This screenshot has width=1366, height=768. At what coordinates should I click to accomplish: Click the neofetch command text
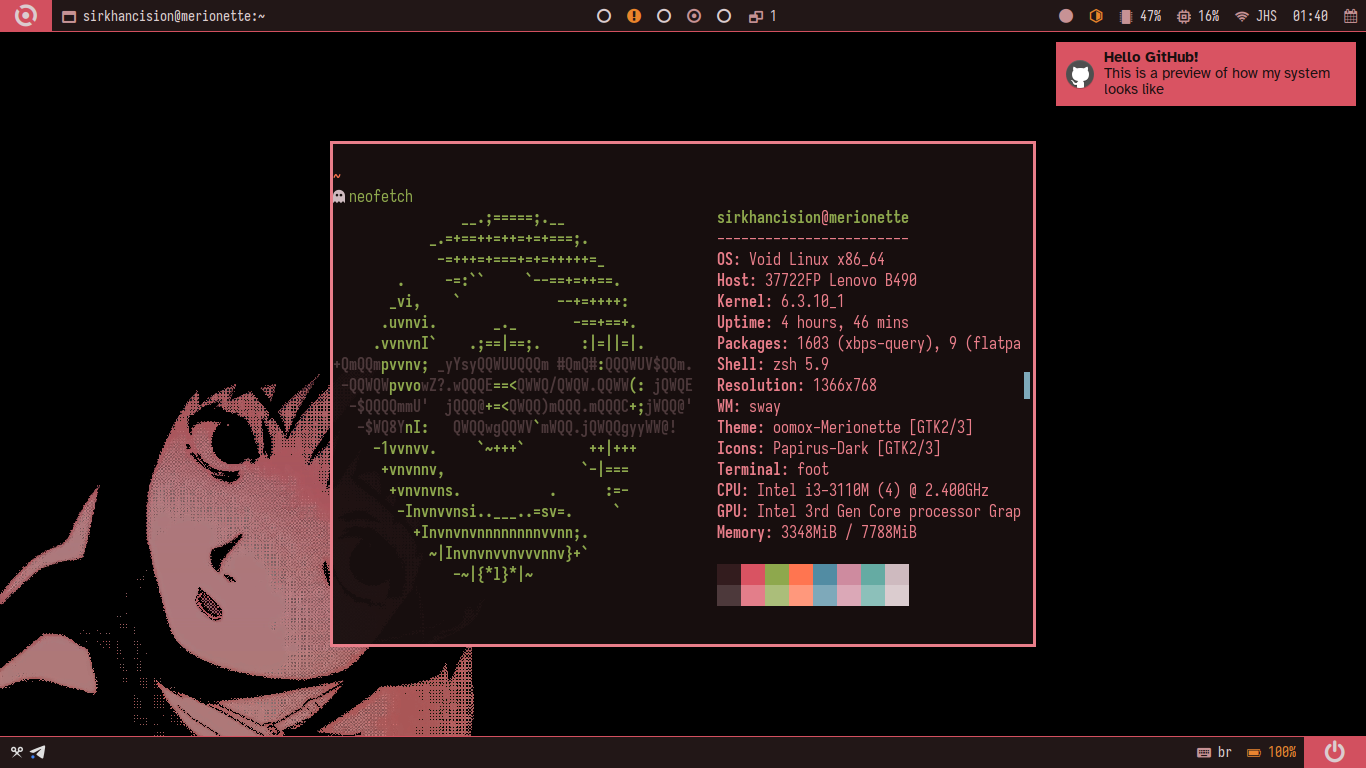[381, 197]
